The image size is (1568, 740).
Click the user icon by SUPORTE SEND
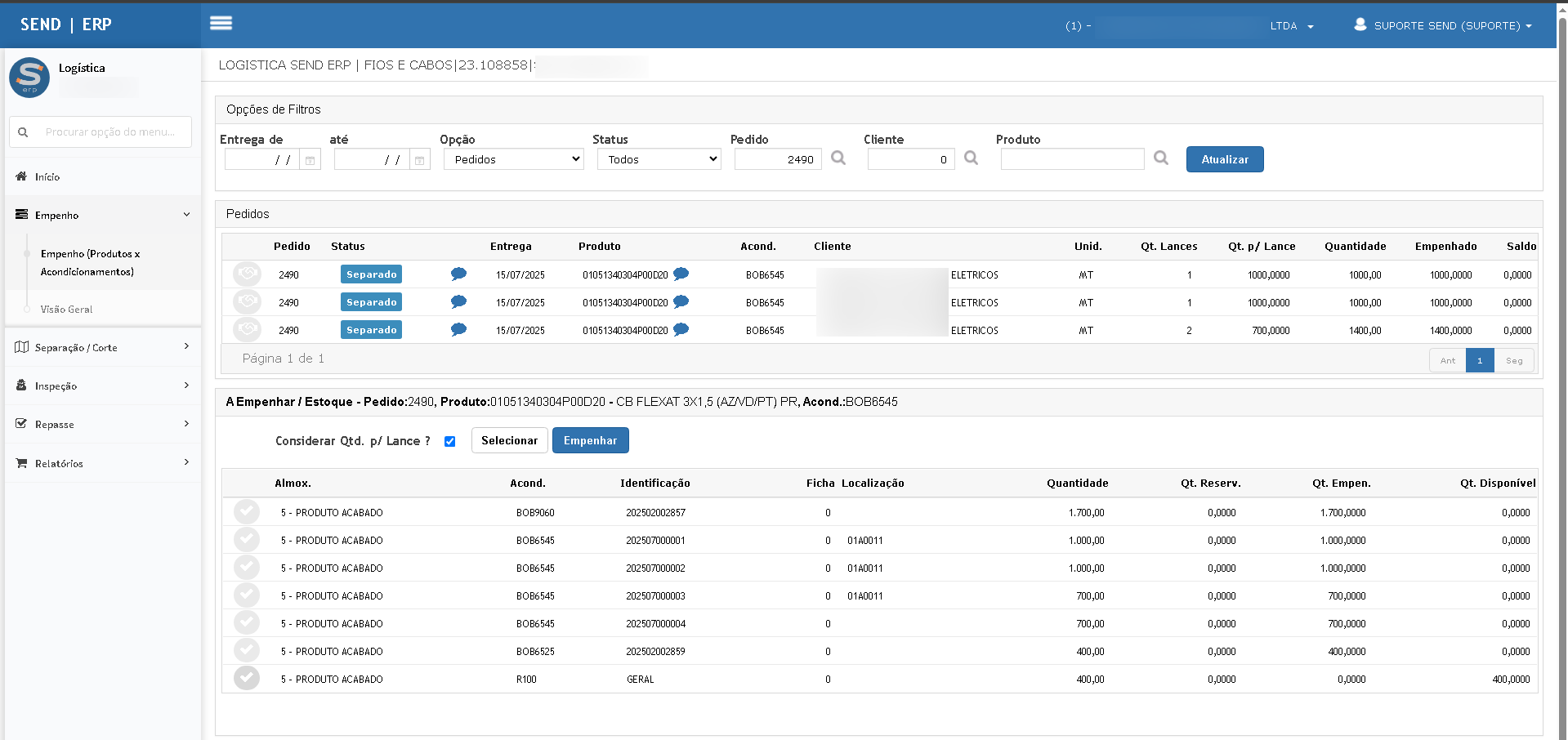click(x=1360, y=25)
